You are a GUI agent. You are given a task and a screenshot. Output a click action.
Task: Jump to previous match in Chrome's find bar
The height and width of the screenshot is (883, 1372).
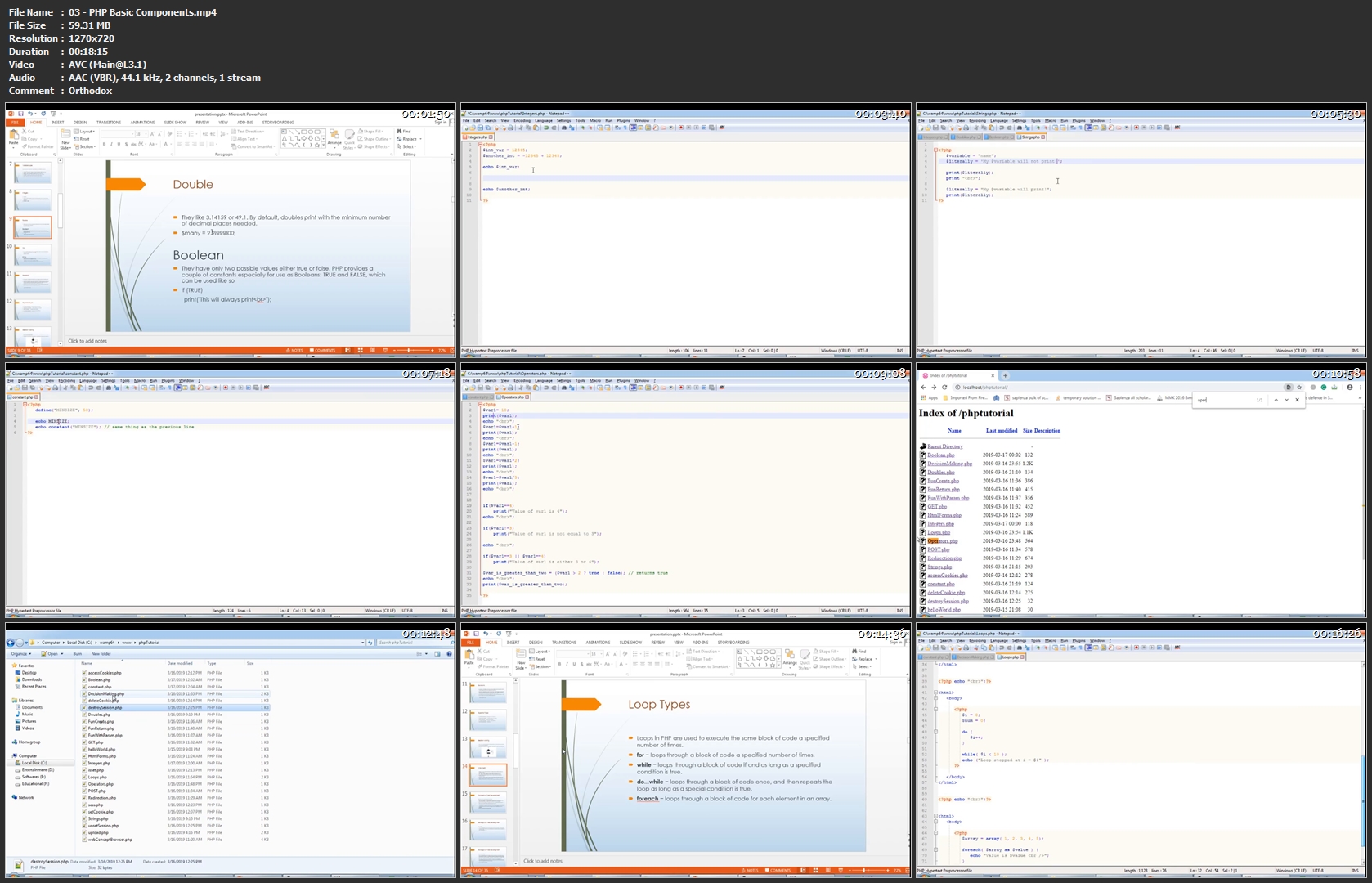tap(1276, 400)
